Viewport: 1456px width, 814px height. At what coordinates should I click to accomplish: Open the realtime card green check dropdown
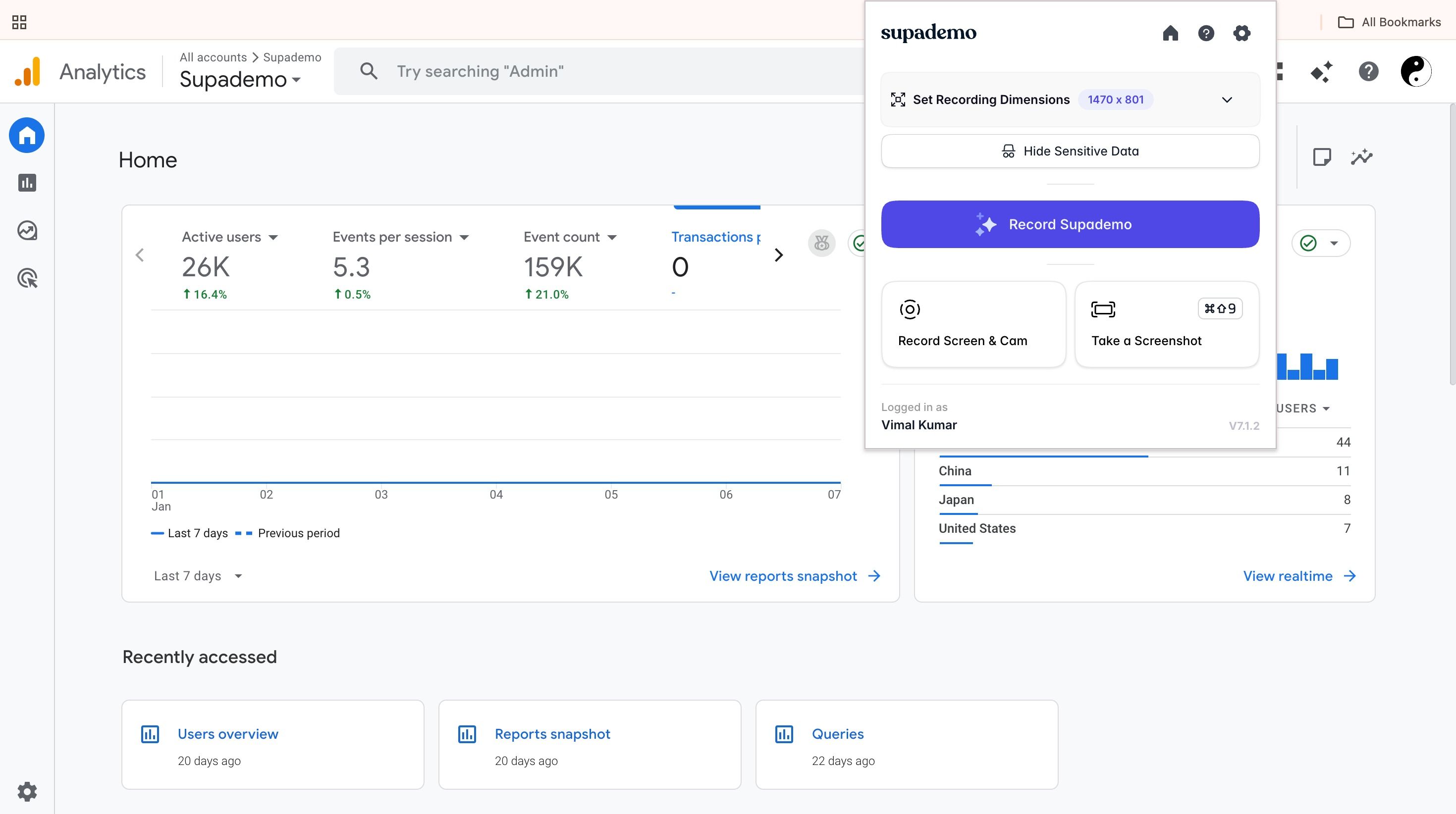[1321, 244]
